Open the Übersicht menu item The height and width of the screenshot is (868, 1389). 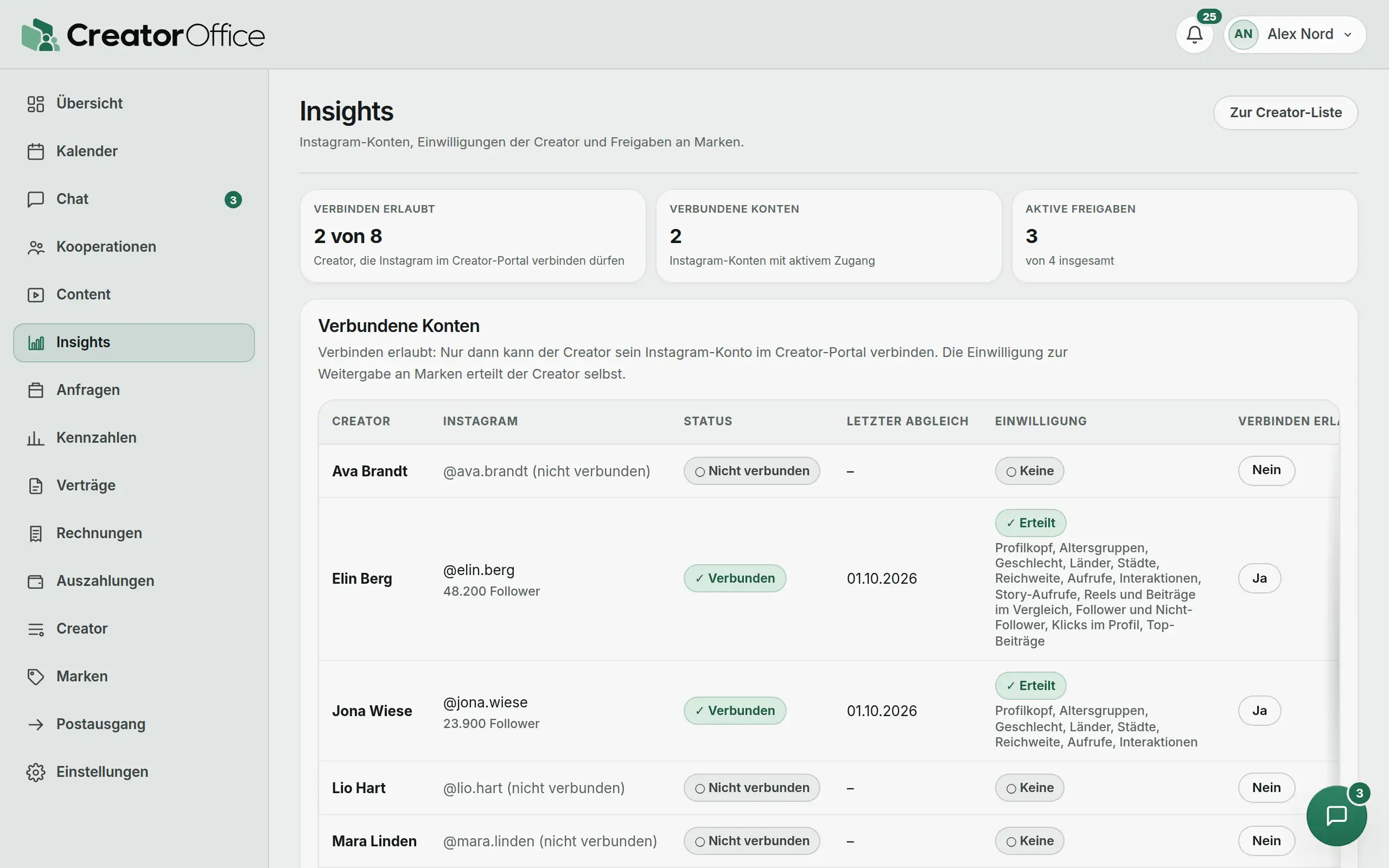click(x=133, y=104)
